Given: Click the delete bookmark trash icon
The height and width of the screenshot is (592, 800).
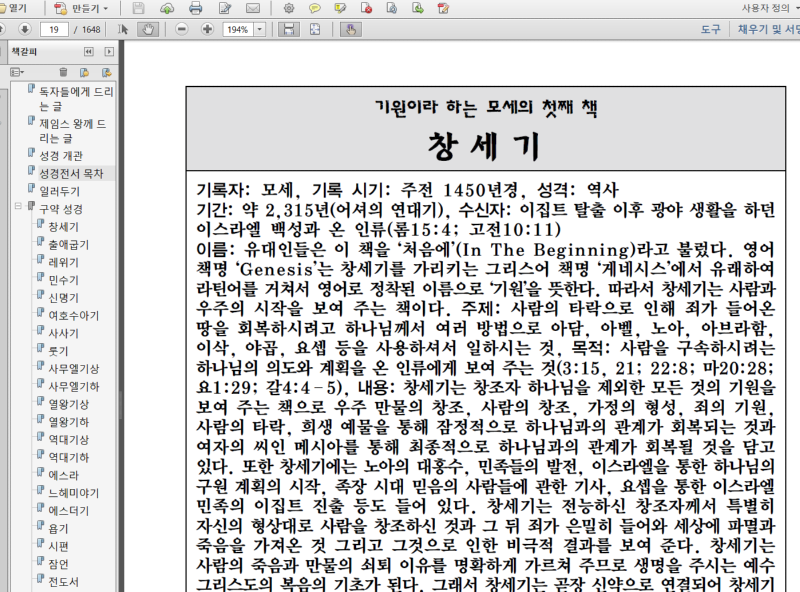Looking at the screenshot, I should pos(63,72).
